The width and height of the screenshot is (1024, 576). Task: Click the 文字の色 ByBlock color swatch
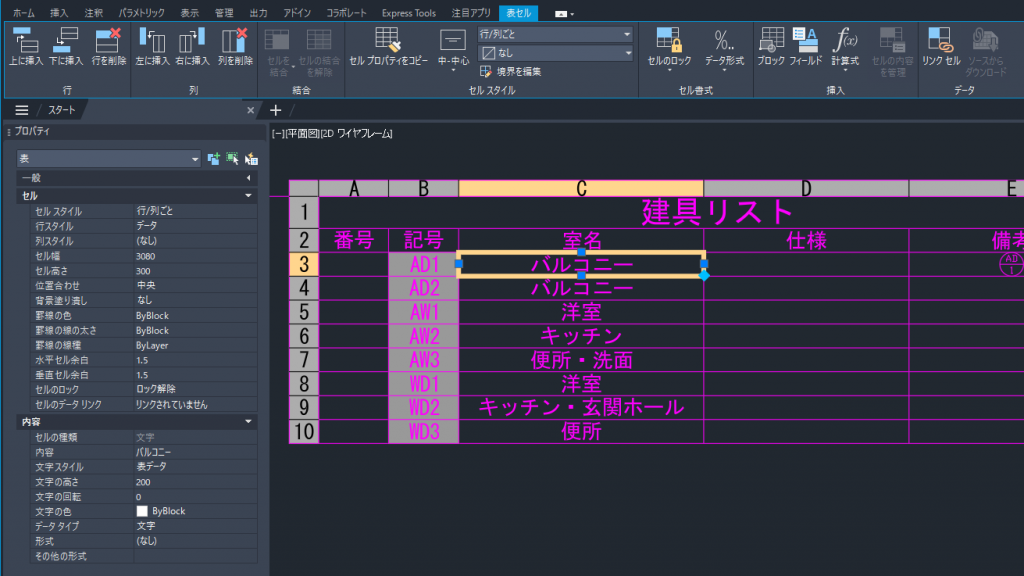click(x=142, y=511)
